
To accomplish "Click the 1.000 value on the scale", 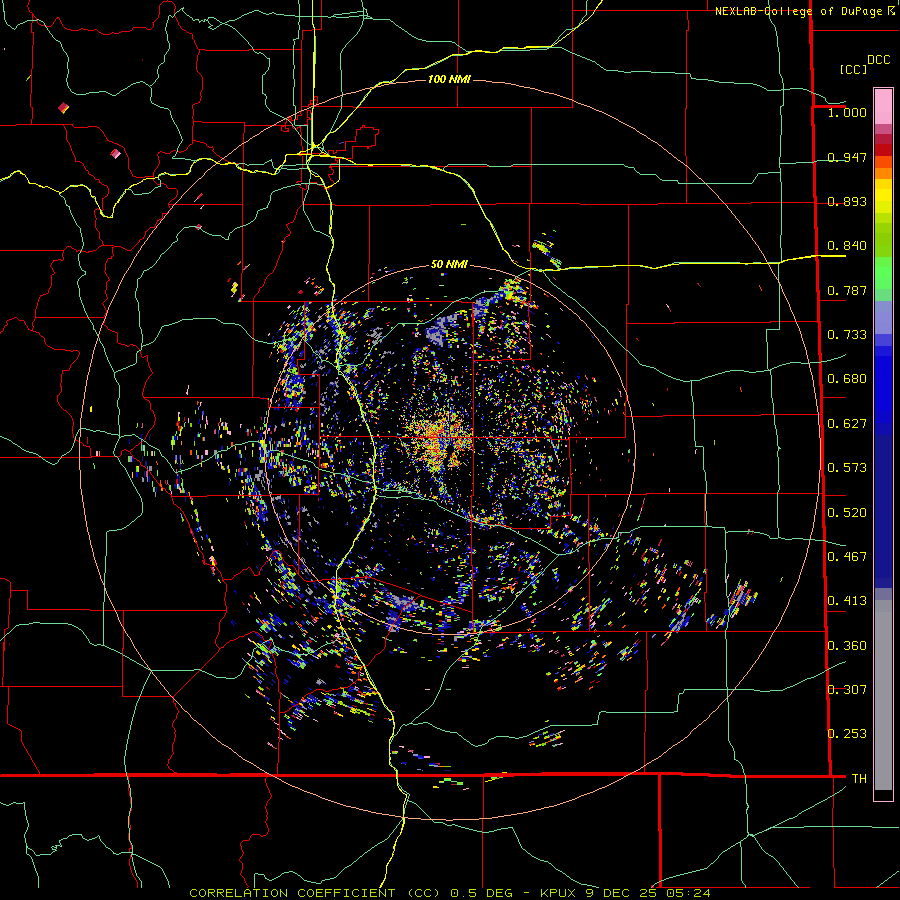I will [x=847, y=112].
